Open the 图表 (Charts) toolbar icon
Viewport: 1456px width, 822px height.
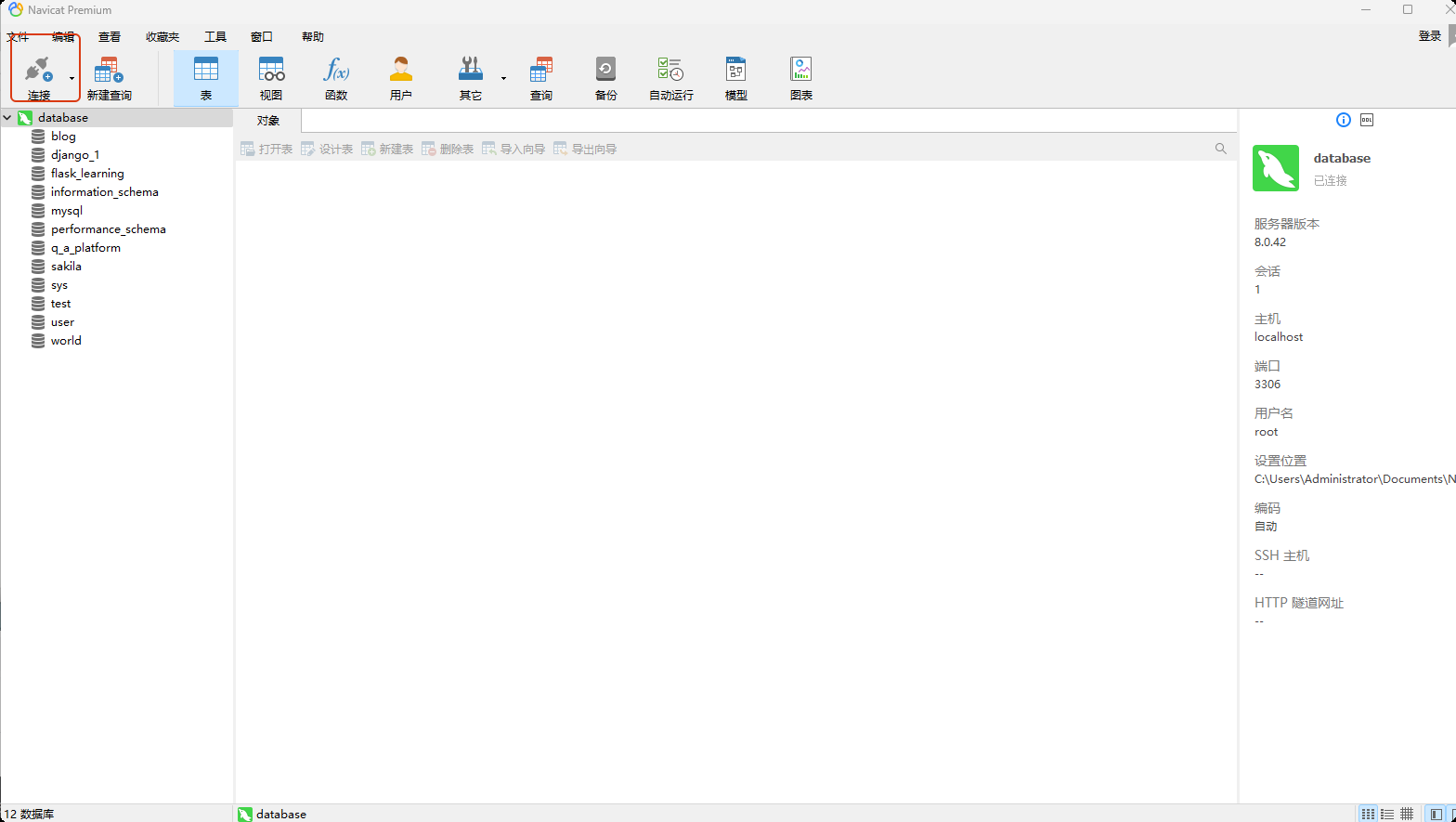801,78
